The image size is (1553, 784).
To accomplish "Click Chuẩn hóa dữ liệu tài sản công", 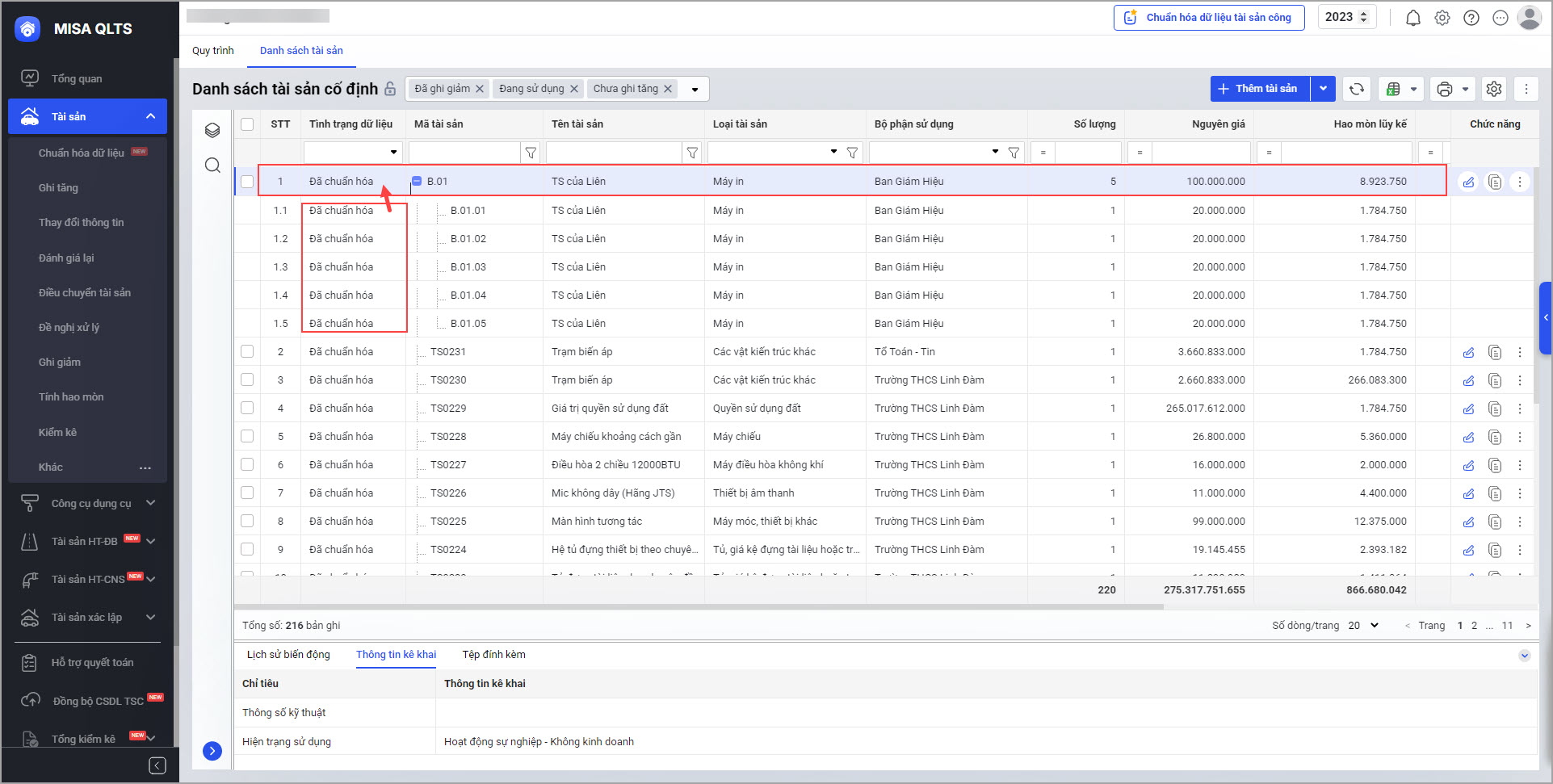I will [1209, 18].
